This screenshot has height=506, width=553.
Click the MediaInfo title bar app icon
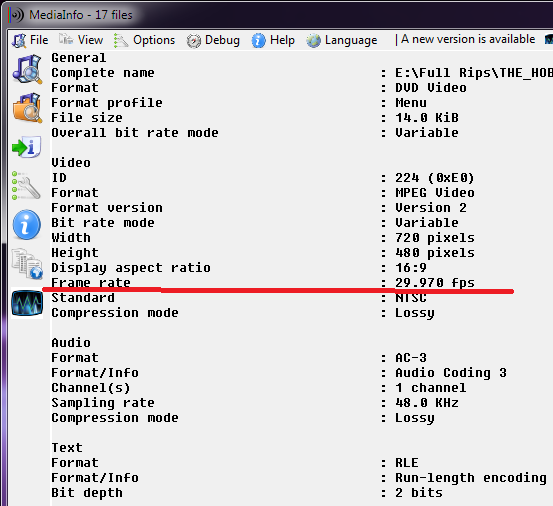coord(16,15)
